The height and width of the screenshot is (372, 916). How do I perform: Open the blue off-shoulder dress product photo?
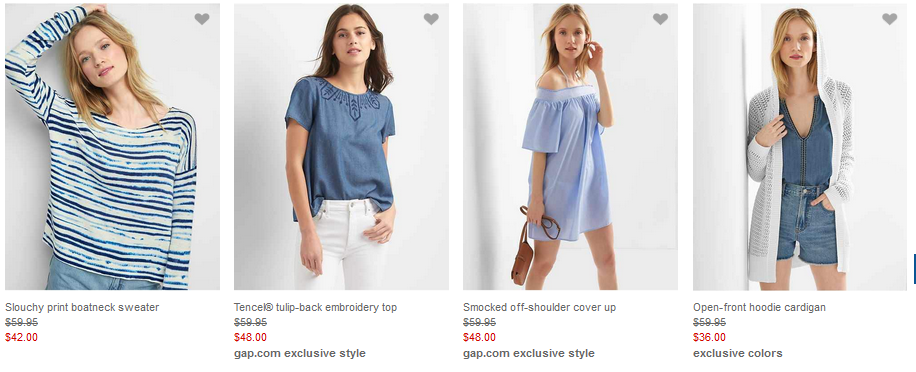(571, 147)
